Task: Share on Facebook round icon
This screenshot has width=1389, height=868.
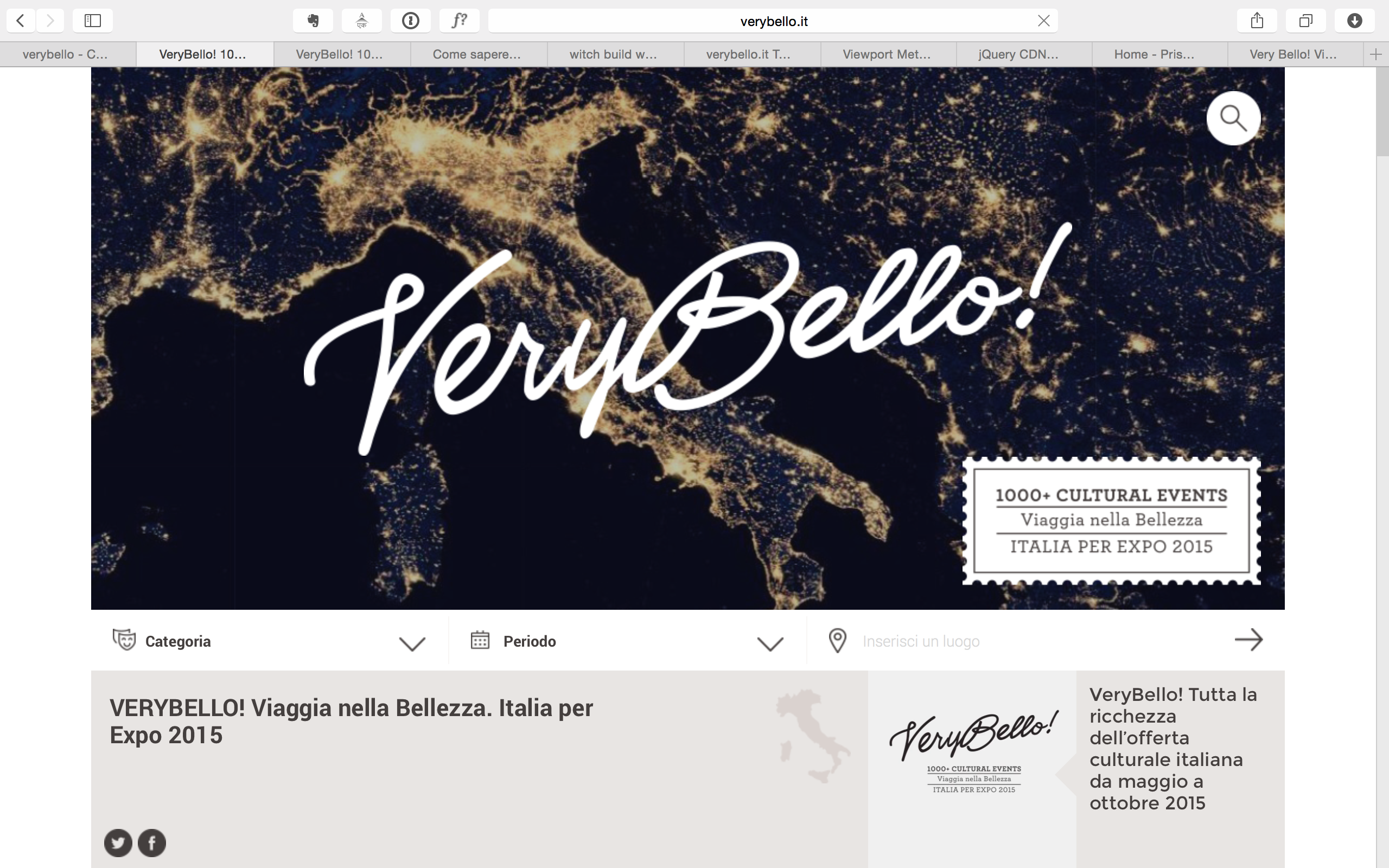Action: pyautogui.click(x=152, y=843)
